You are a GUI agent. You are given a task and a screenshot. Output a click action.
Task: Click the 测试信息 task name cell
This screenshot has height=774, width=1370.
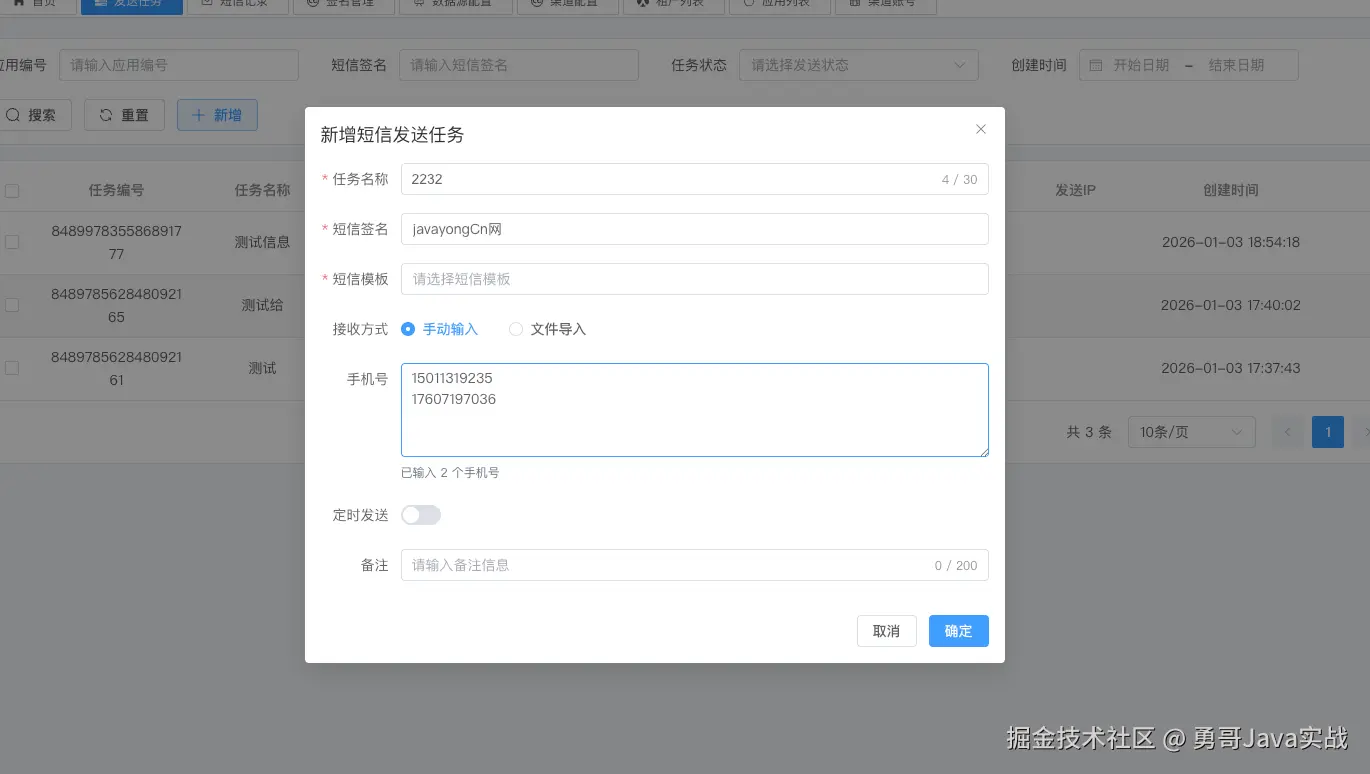[262, 242]
